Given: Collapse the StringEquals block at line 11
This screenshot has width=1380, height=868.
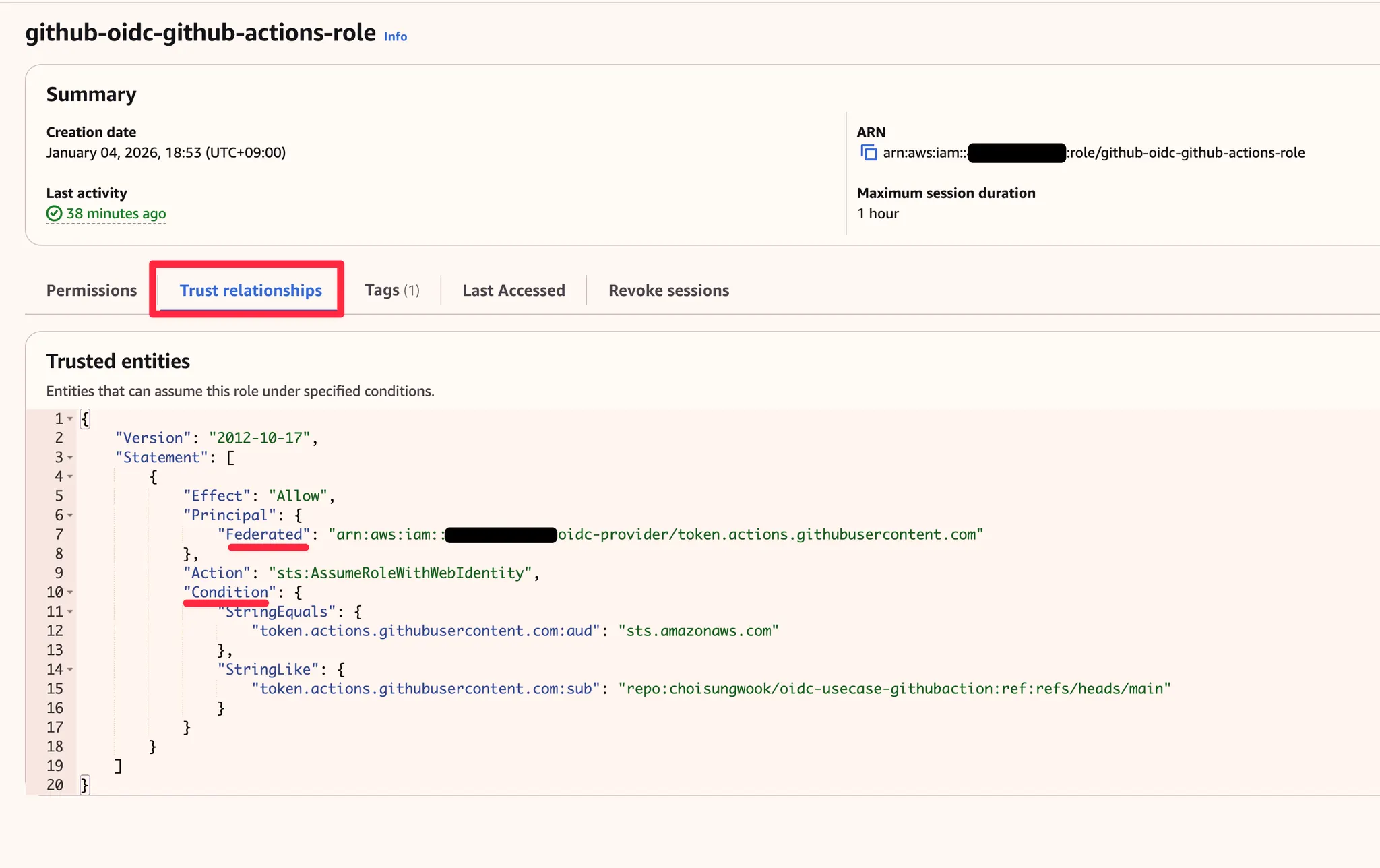Looking at the screenshot, I should [x=70, y=612].
